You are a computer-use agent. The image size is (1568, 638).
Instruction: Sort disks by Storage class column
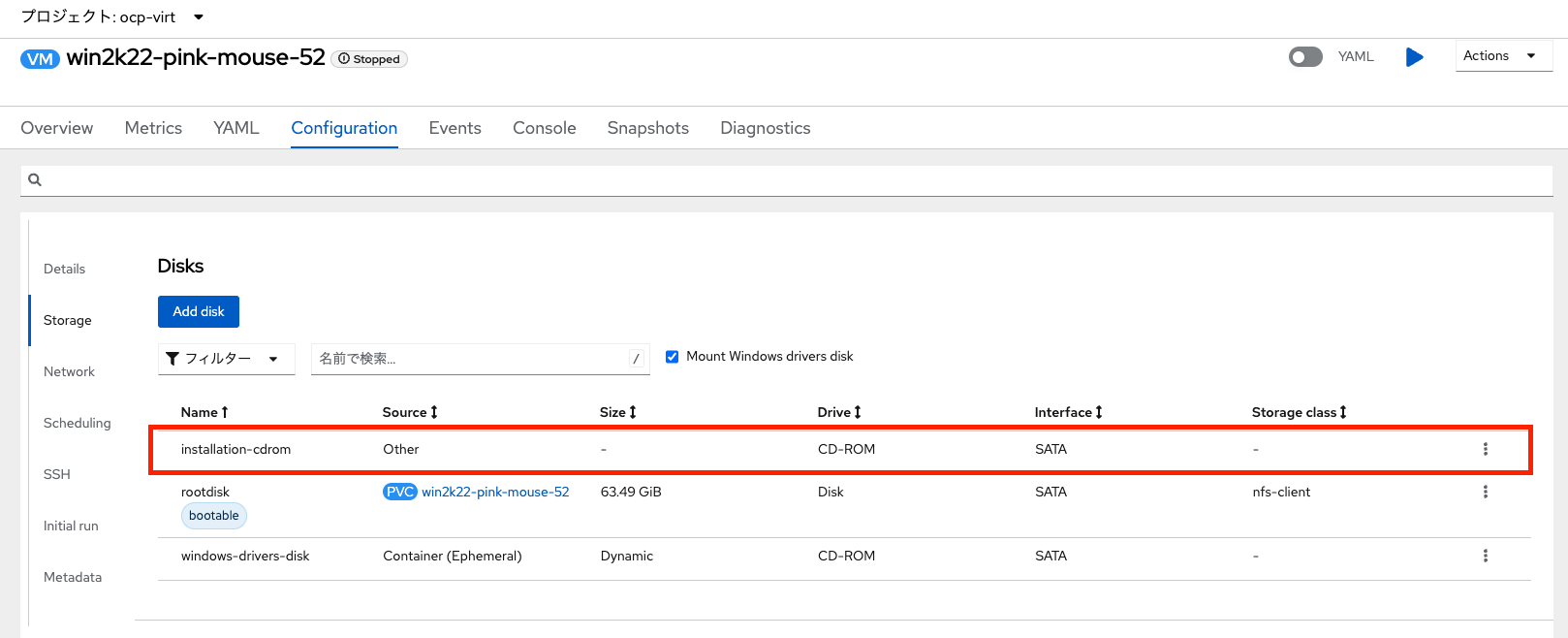tap(1342, 412)
